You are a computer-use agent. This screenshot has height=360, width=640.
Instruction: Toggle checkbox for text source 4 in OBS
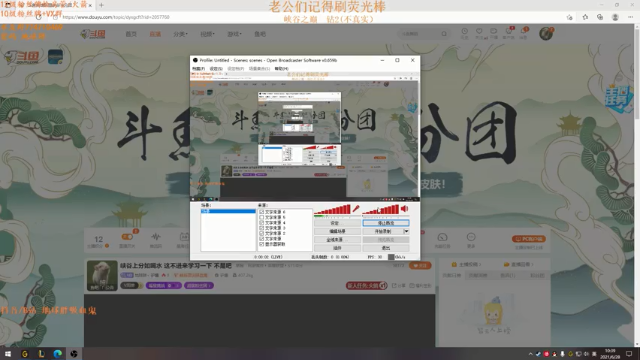coord(262,223)
